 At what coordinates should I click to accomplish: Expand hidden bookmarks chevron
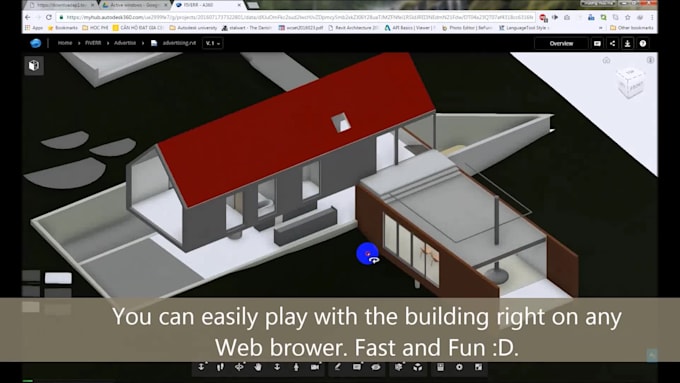[x=601, y=28]
